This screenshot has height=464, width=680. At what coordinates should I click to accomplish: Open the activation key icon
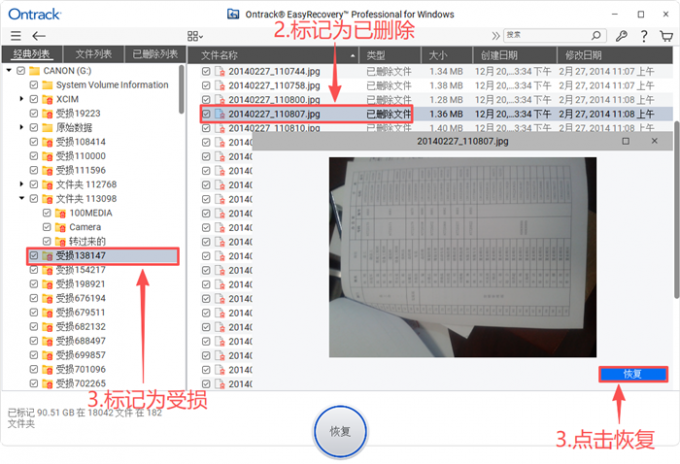(x=621, y=36)
